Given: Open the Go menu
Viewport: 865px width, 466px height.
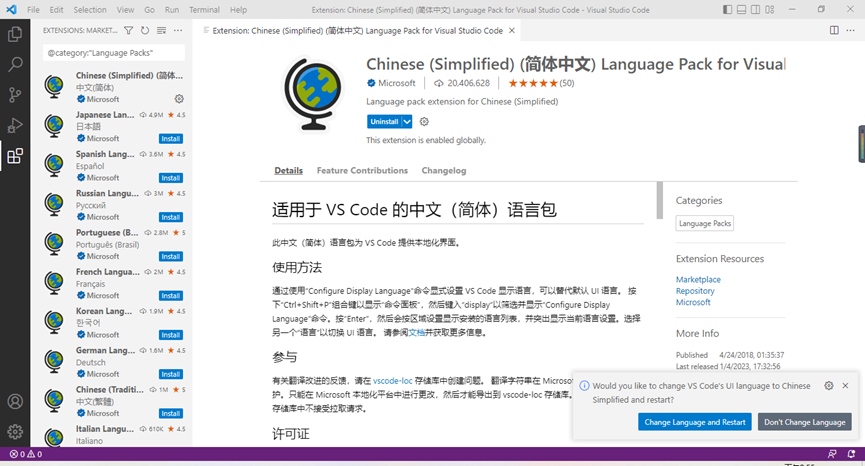Looking at the screenshot, I should tap(149, 9).
